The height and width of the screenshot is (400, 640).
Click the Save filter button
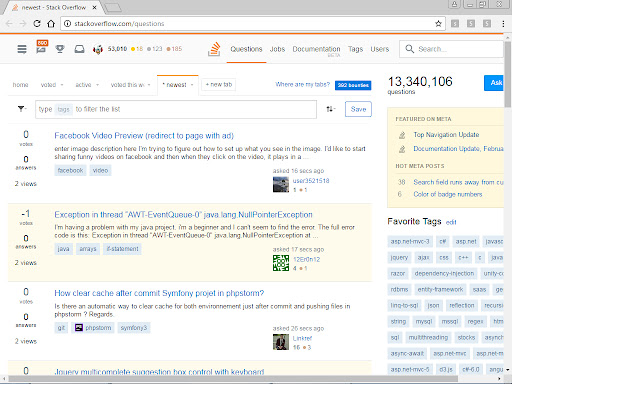click(x=358, y=109)
